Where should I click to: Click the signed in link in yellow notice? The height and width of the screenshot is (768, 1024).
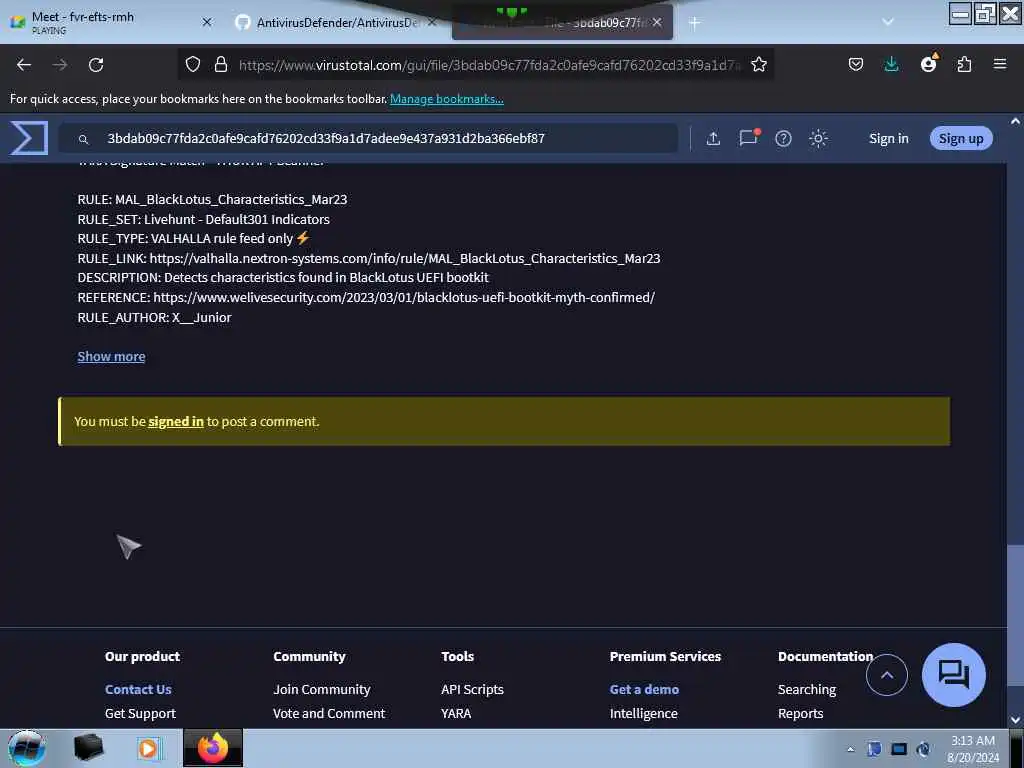176,422
